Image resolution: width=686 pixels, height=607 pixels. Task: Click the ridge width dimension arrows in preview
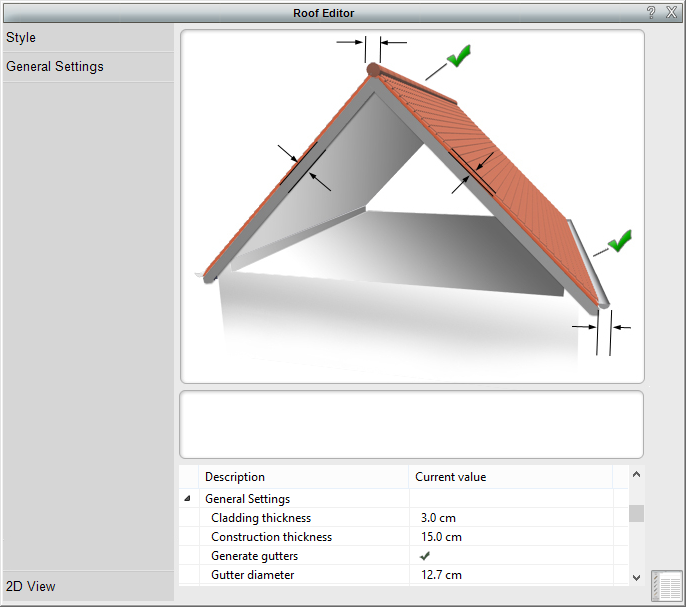point(372,48)
